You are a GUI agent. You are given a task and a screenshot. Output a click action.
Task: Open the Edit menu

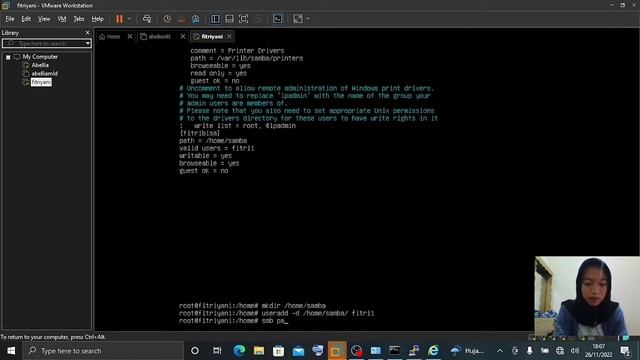[x=26, y=19]
